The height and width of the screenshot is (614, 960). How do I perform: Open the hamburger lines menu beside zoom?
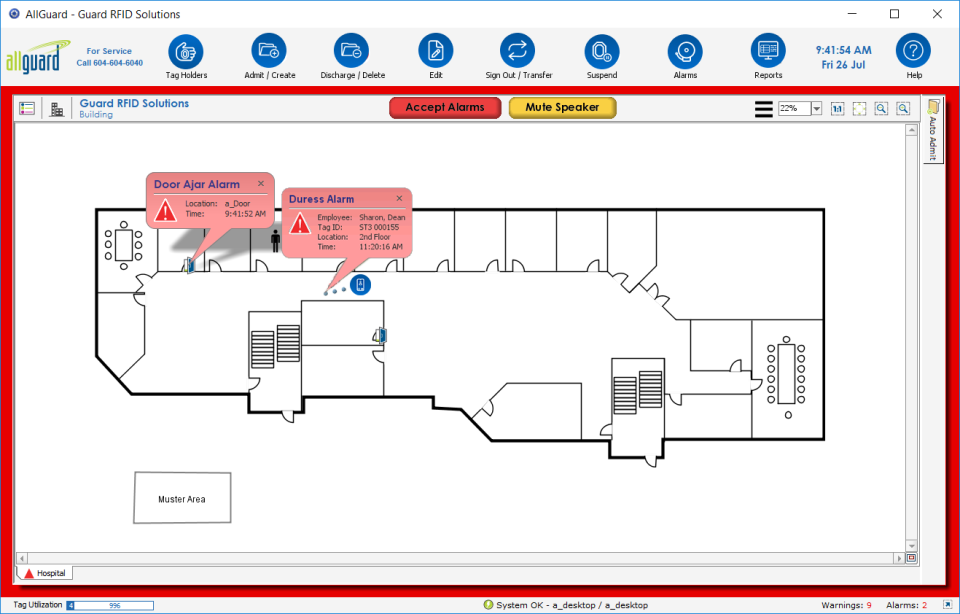(x=763, y=108)
